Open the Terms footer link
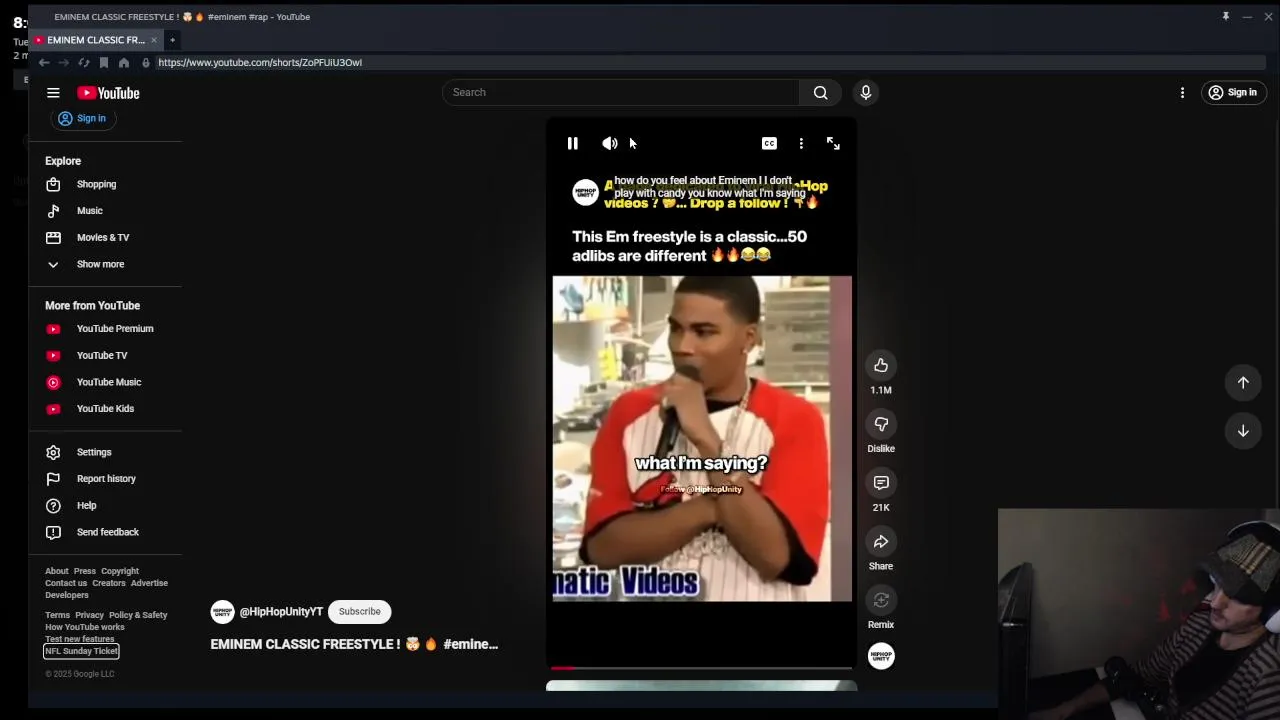 57,615
